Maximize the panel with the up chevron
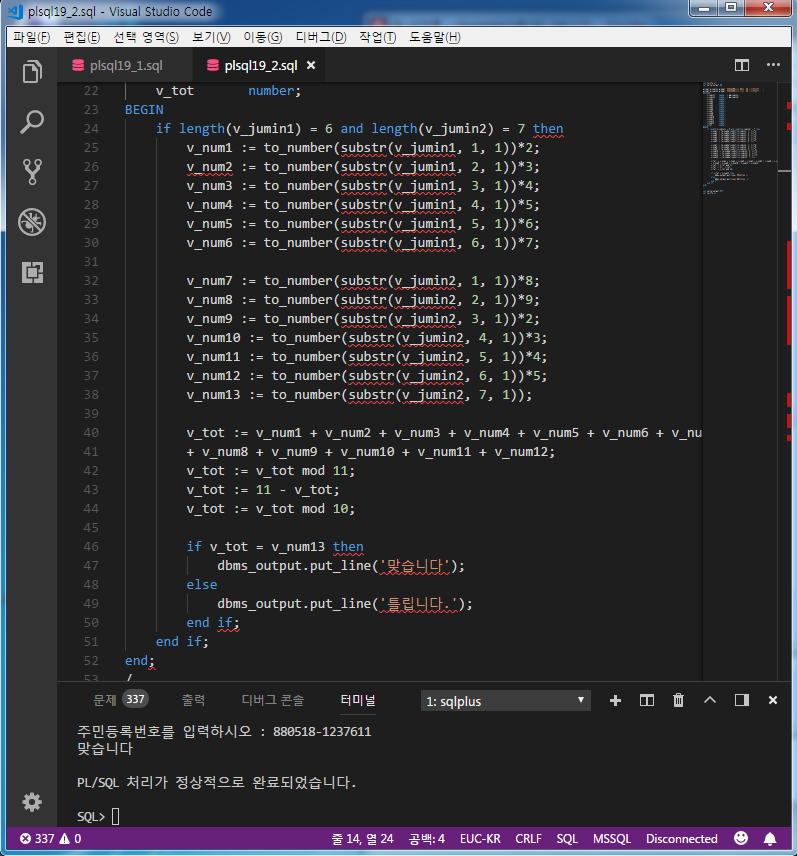This screenshot has width=797, height=856. point(710,700)
